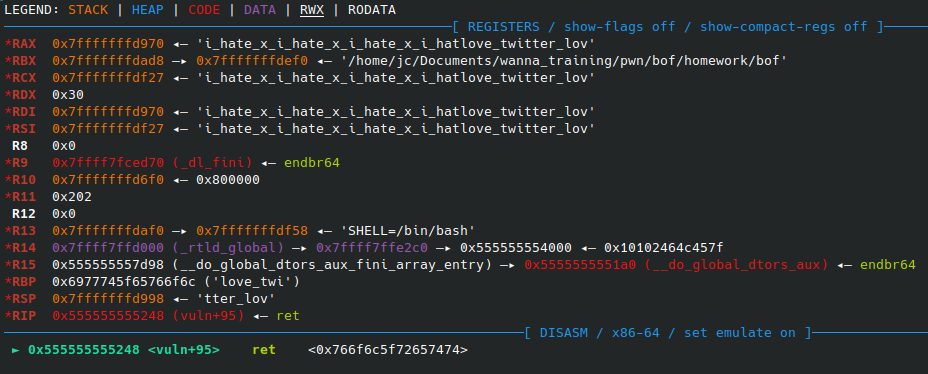Viewport: 928px width, 374px height.
Task: Select RSP address 0x7fffffffd998
Action: coord(108,298)
